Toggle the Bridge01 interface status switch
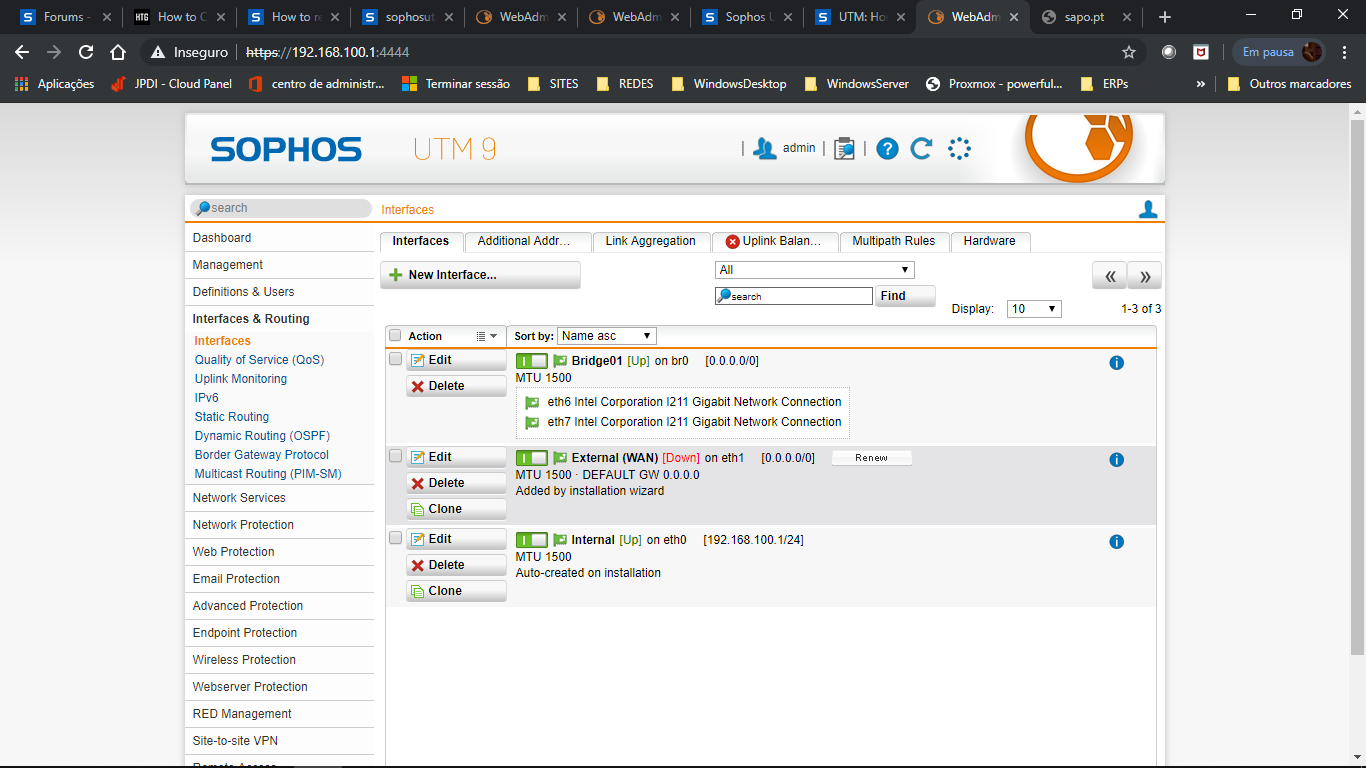1366x768 pixels. coord(532,361)
